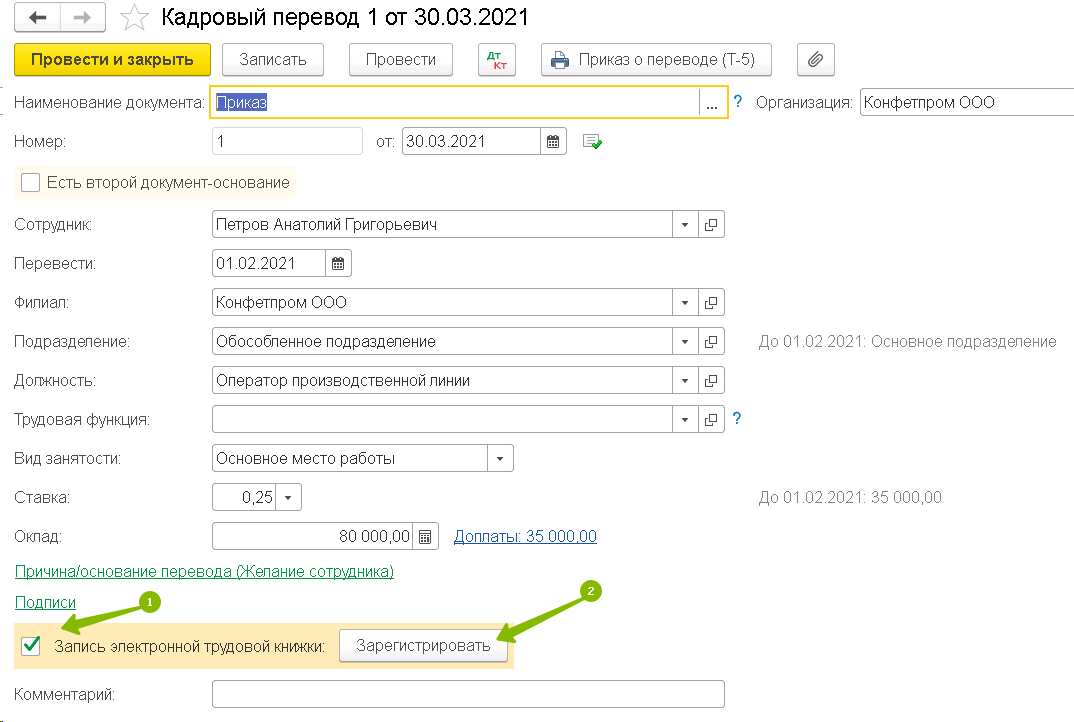Expand the Подразделение dropdown list
Screen dimensions: 1074x722
coord(685,342)
